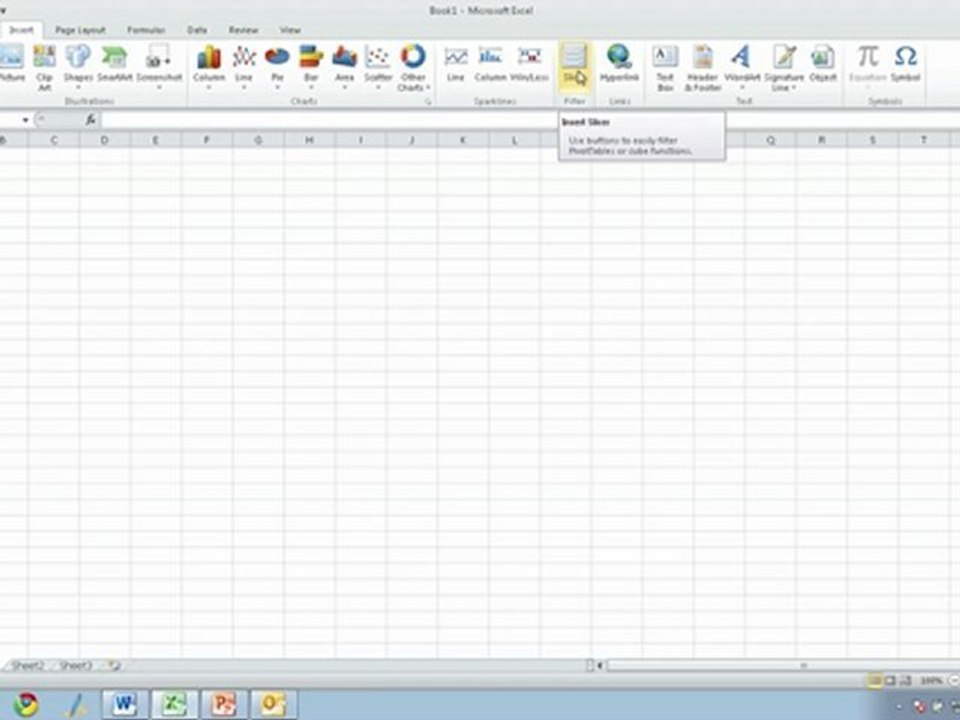Insert a Column sparkline
This screenshot has width=960, height=720.
[490, 64]
